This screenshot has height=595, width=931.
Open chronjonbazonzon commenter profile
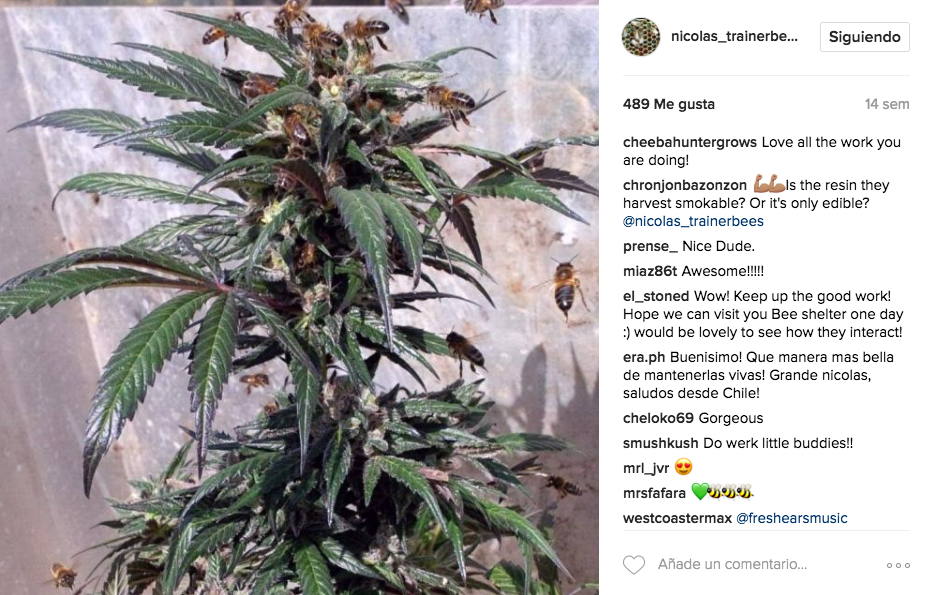[685, 185]
